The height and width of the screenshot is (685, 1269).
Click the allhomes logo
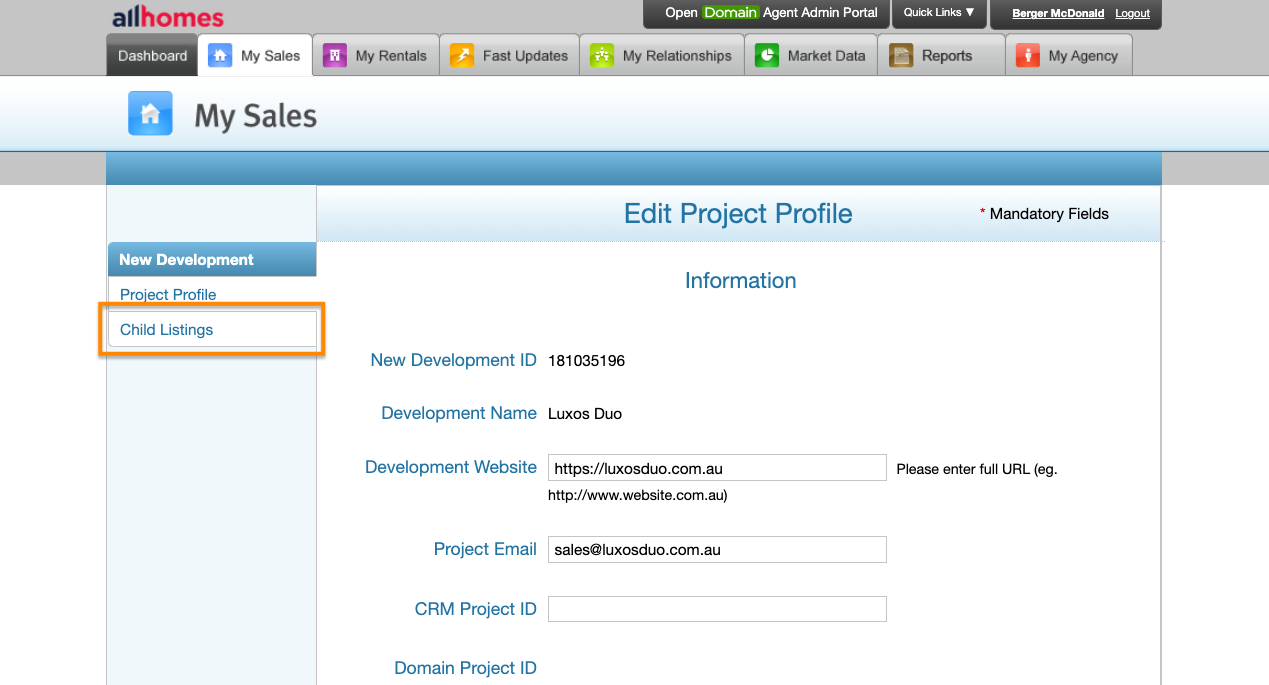point(167,17)
